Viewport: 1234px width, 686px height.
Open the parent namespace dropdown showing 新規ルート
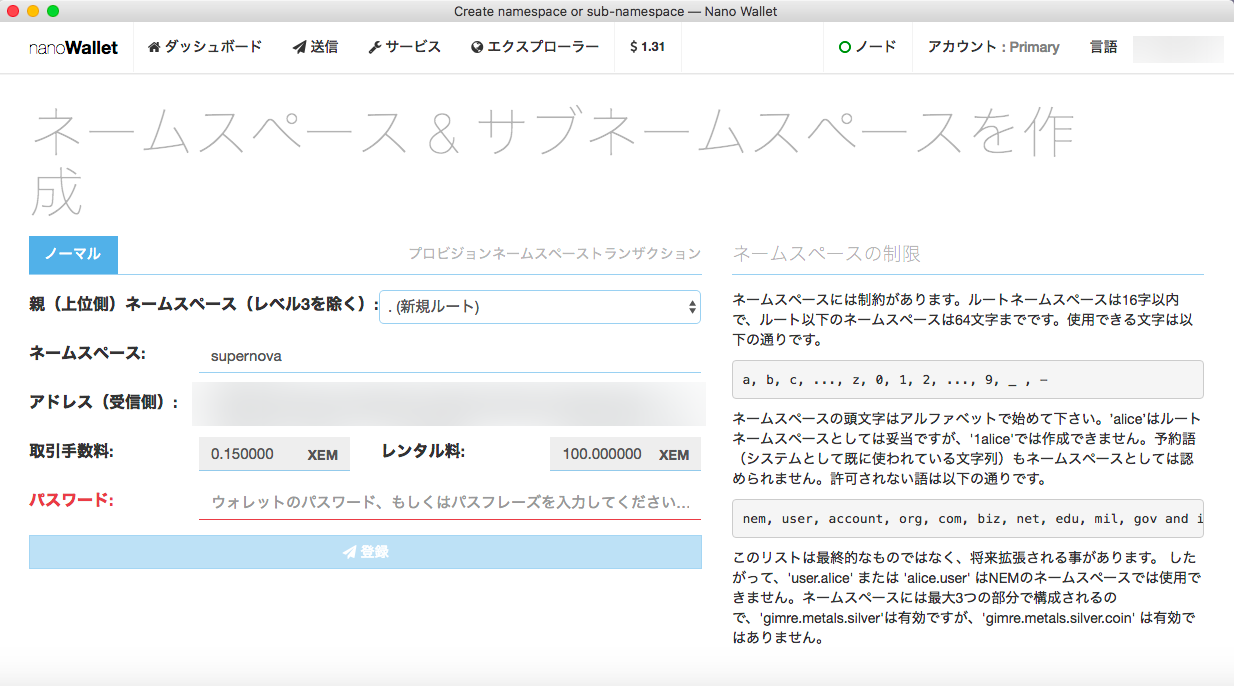click(540, 307)
